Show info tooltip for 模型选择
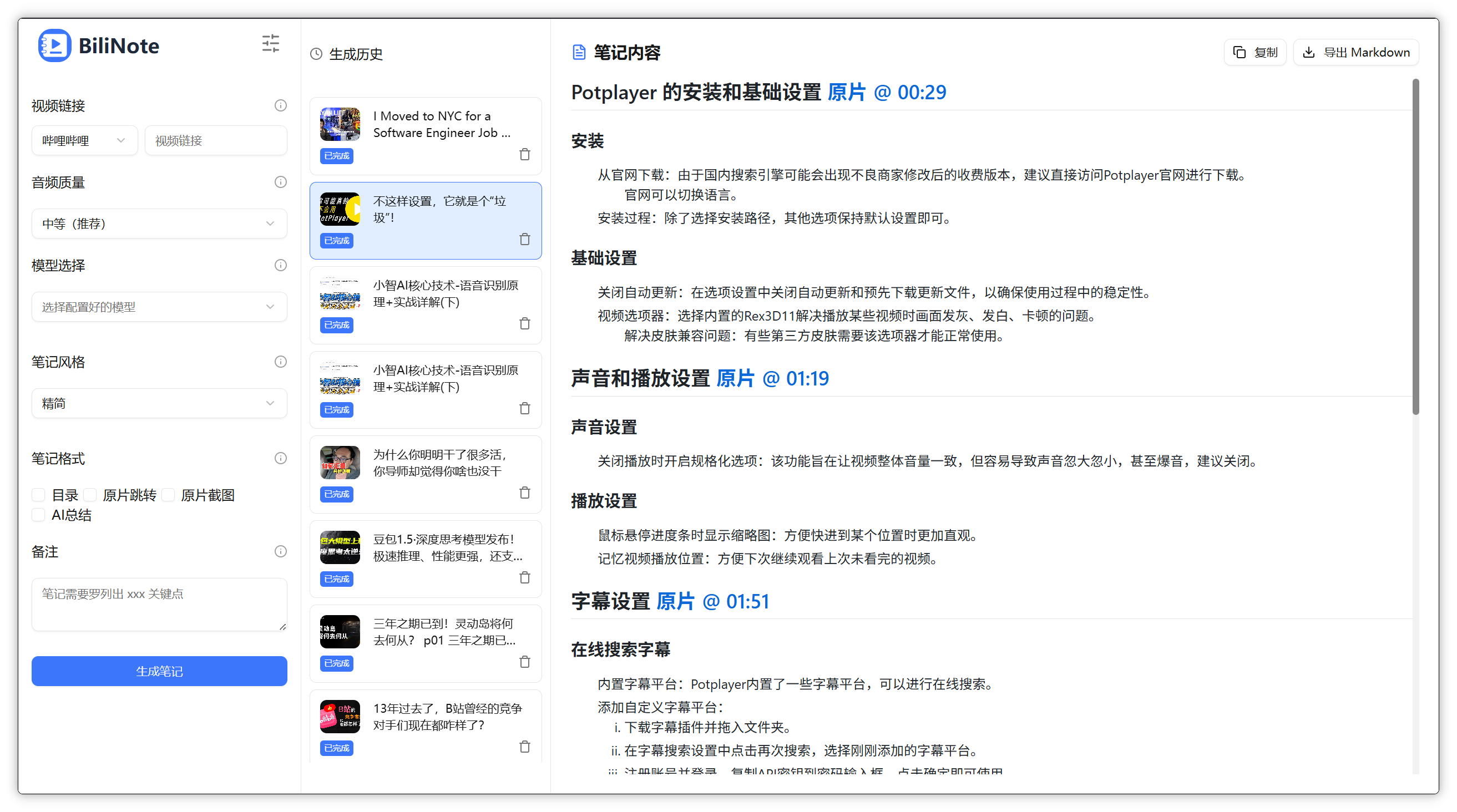This screenshot has width=1457, height=812. click(x=281, y=265)
